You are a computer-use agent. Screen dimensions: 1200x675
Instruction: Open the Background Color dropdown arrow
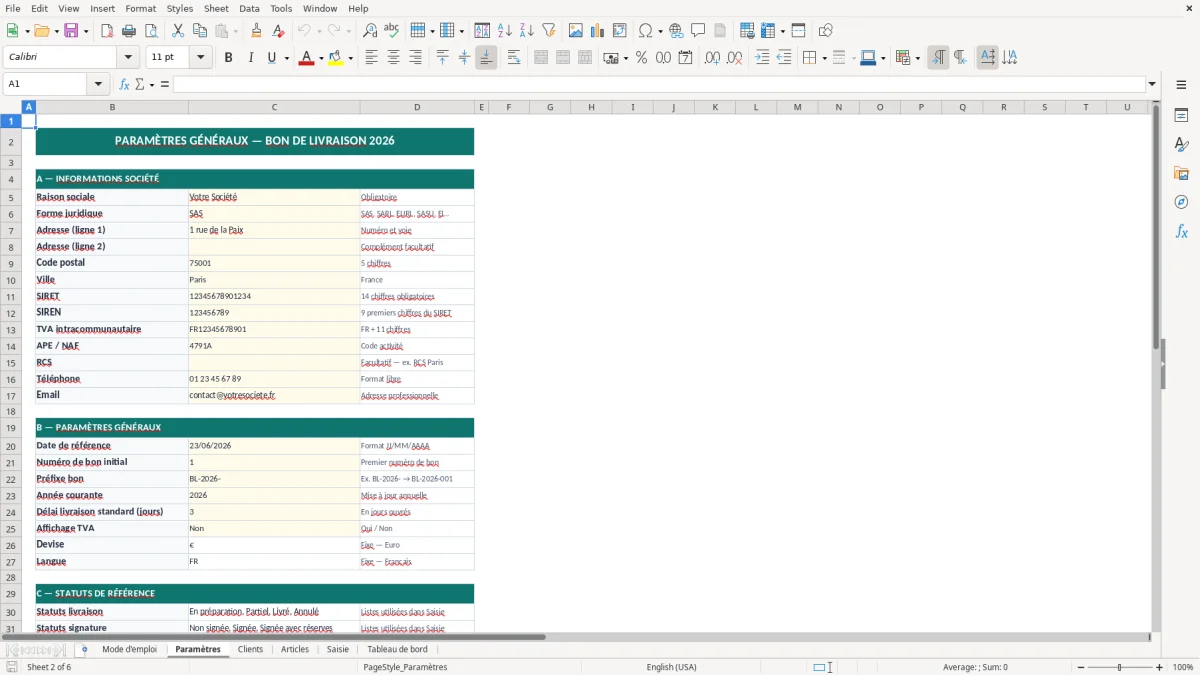pos(350,58)
